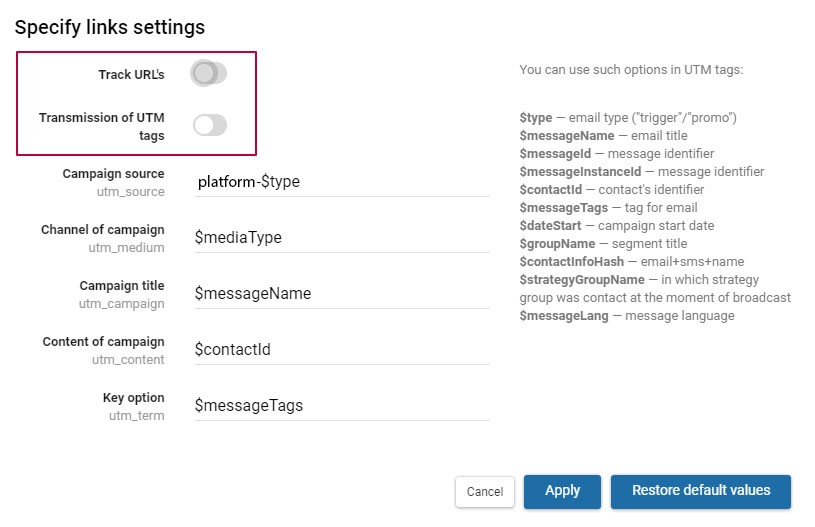This screenshot has height=527, width=815.
Task: Click the Apply button
Action: pos(562,491)
